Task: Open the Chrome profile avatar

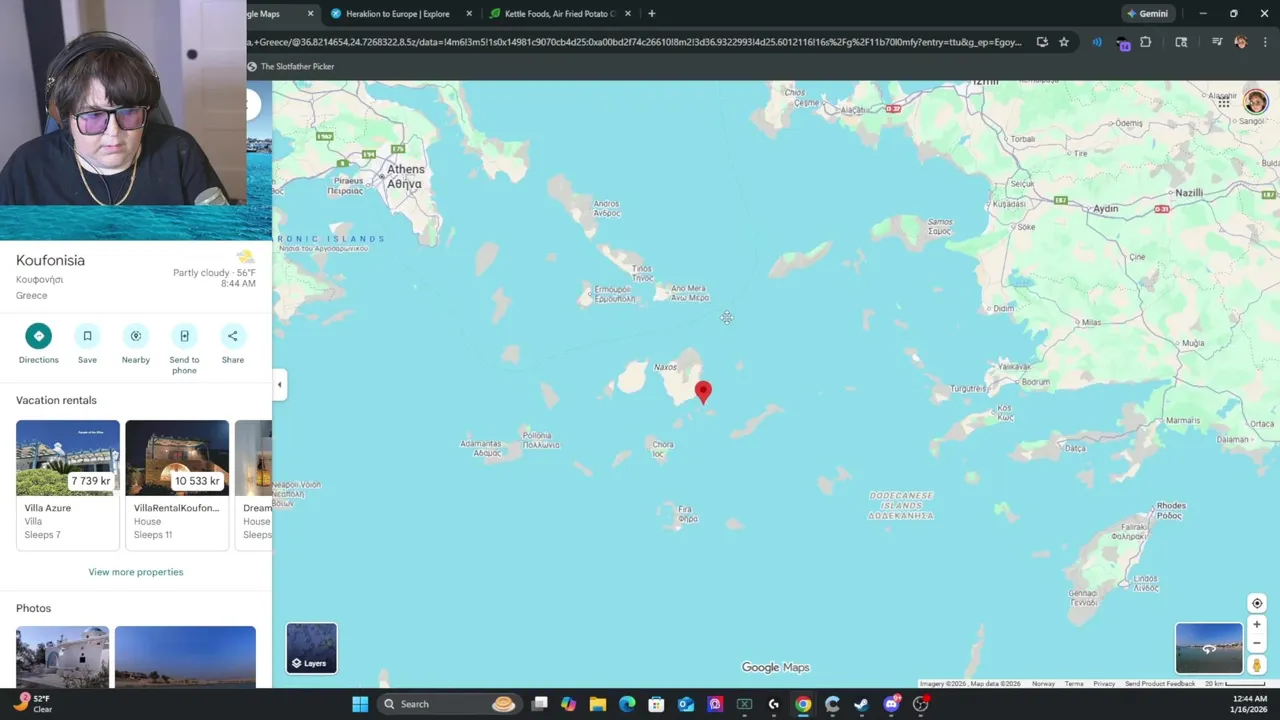Action: pyautogui.click(x=1241, y=42)
